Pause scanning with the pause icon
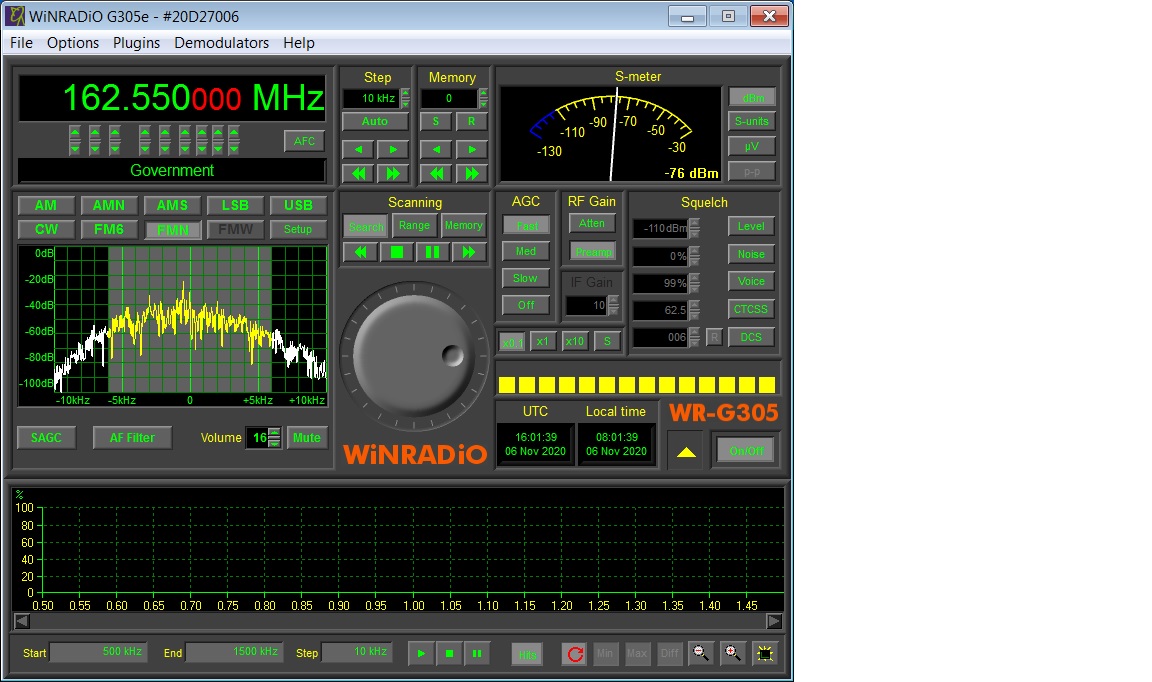Image resolution: width=1152 pixels, height=682 pixels. click(x=432, y=252)
